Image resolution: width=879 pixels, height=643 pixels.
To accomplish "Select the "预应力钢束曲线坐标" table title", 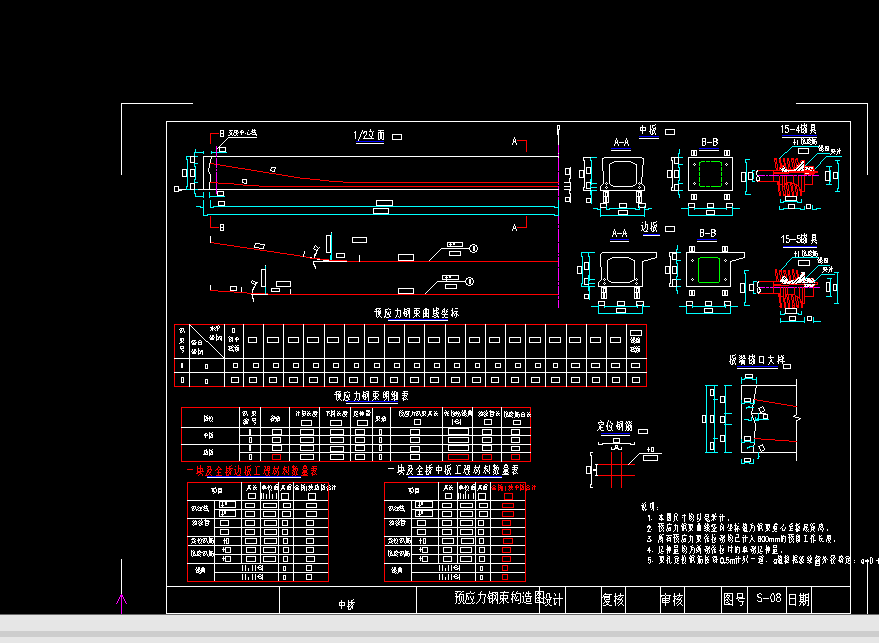I will (417, 313).
